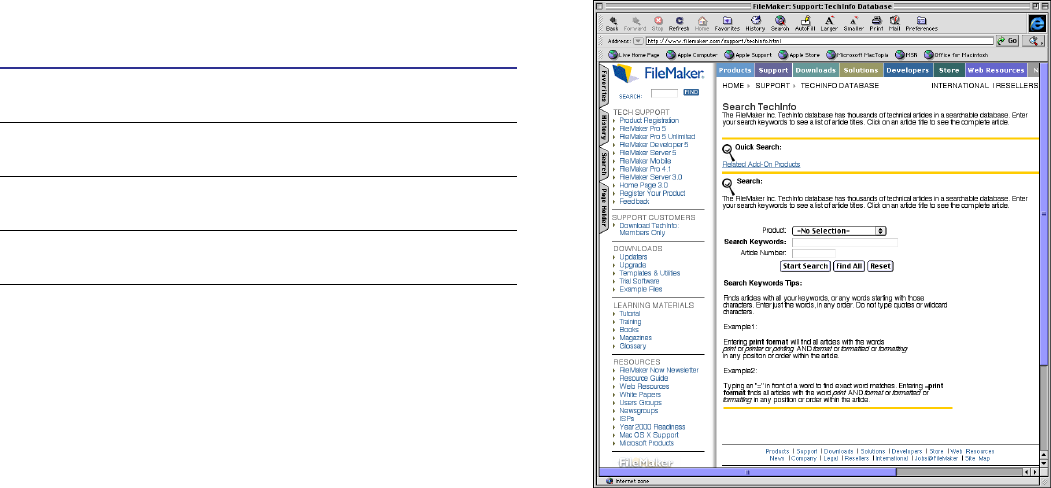Click HOME in the breadcrumb trail
The image size is (1051, 488).
point(733,86)
